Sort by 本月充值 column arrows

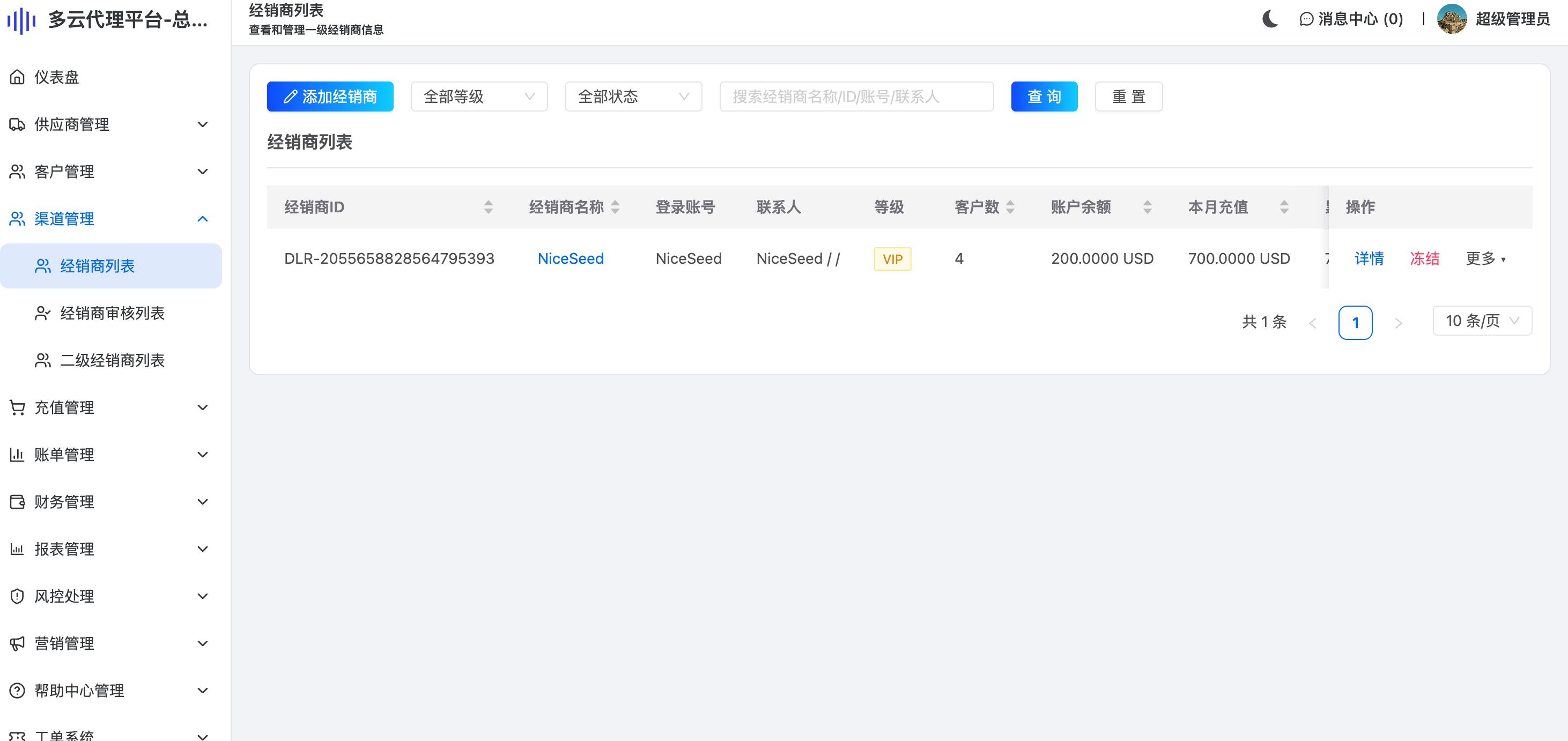coord(1284,208)
